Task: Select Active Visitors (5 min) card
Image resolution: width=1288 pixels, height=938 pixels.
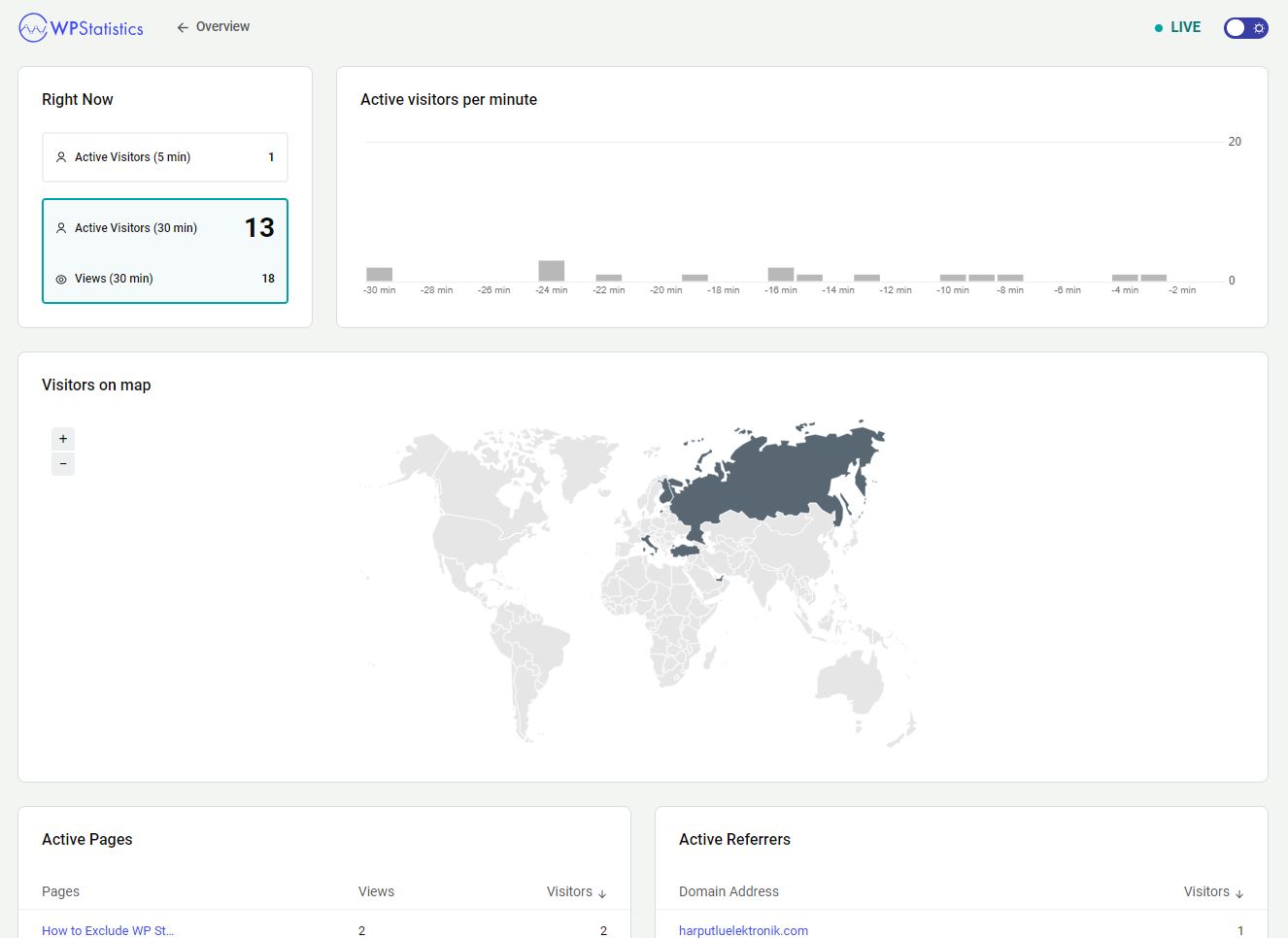Action: point(165,157)
